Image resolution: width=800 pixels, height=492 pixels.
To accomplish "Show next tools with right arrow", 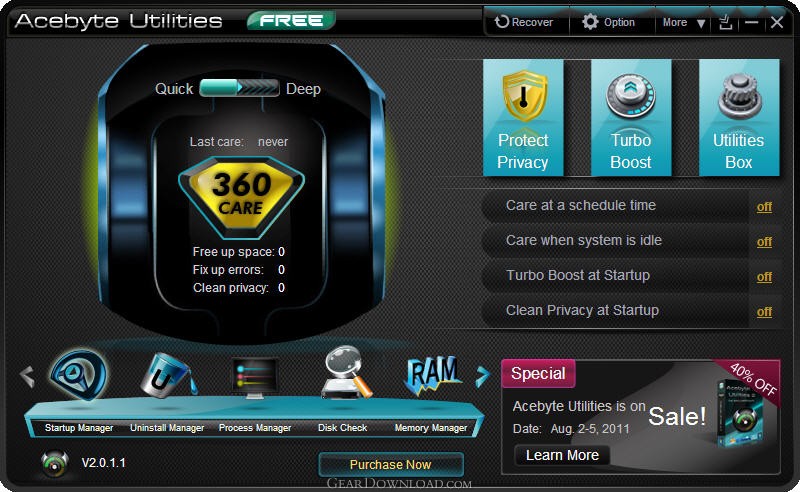I will (x=482, y=377).
